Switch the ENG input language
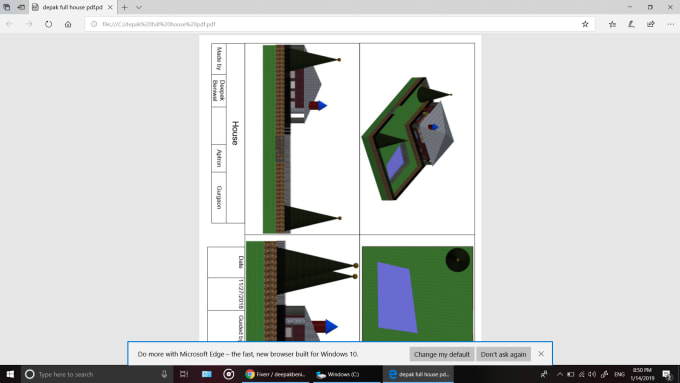The image size is (680, 383). click(619, 374)
